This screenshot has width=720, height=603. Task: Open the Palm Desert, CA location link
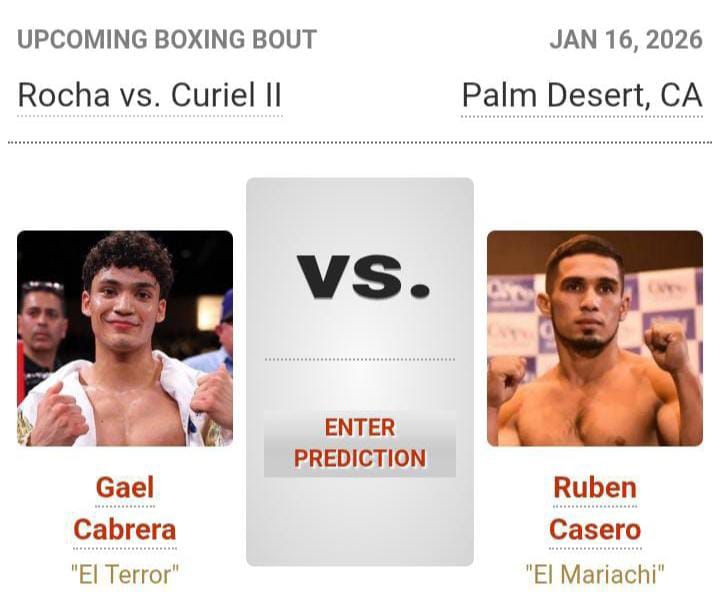[581, 96]
